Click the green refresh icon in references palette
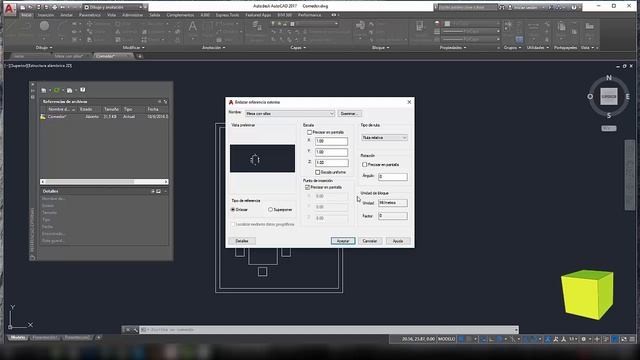Screen dimensions: 640x360 coord(57,90)
